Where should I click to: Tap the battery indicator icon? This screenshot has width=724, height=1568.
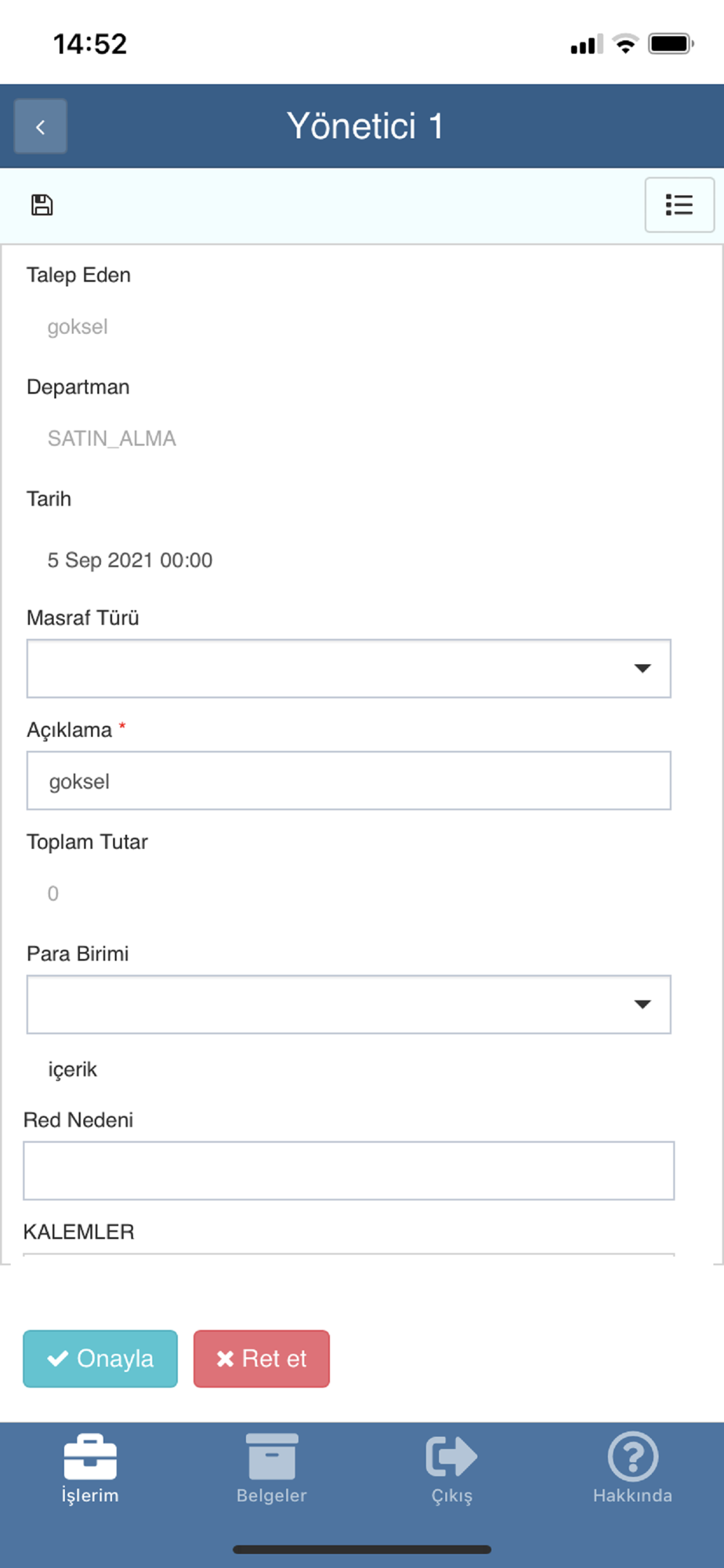tap(671, 44)
